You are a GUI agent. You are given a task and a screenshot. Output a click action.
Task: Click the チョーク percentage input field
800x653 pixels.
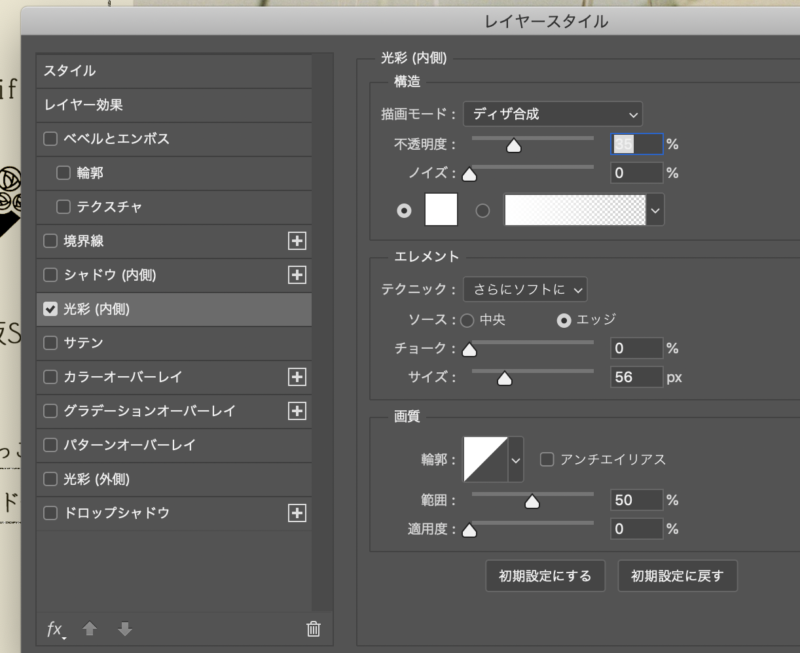[x=637, y=348]
